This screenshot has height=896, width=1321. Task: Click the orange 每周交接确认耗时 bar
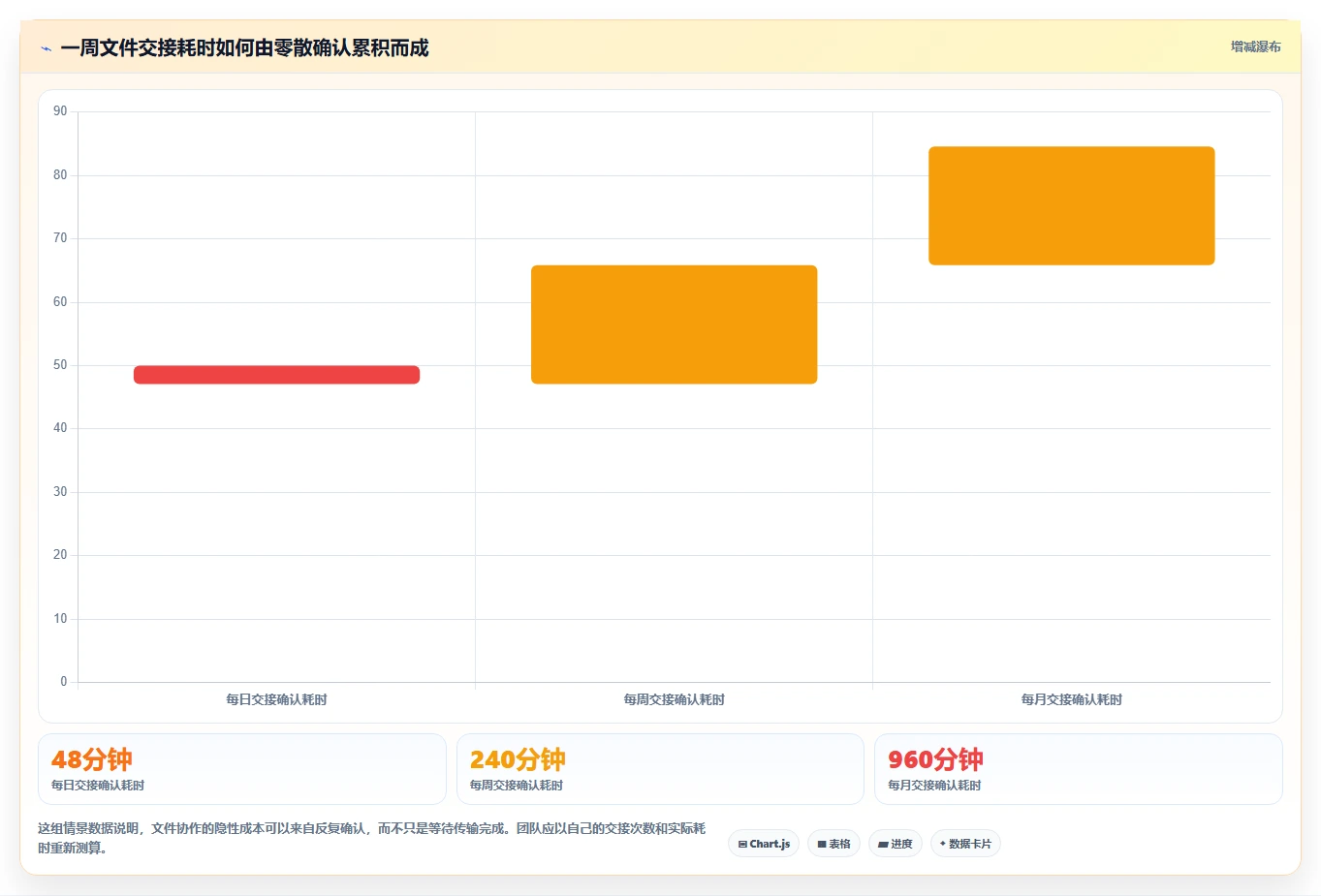pyautogui.click(x=674, y=324)
